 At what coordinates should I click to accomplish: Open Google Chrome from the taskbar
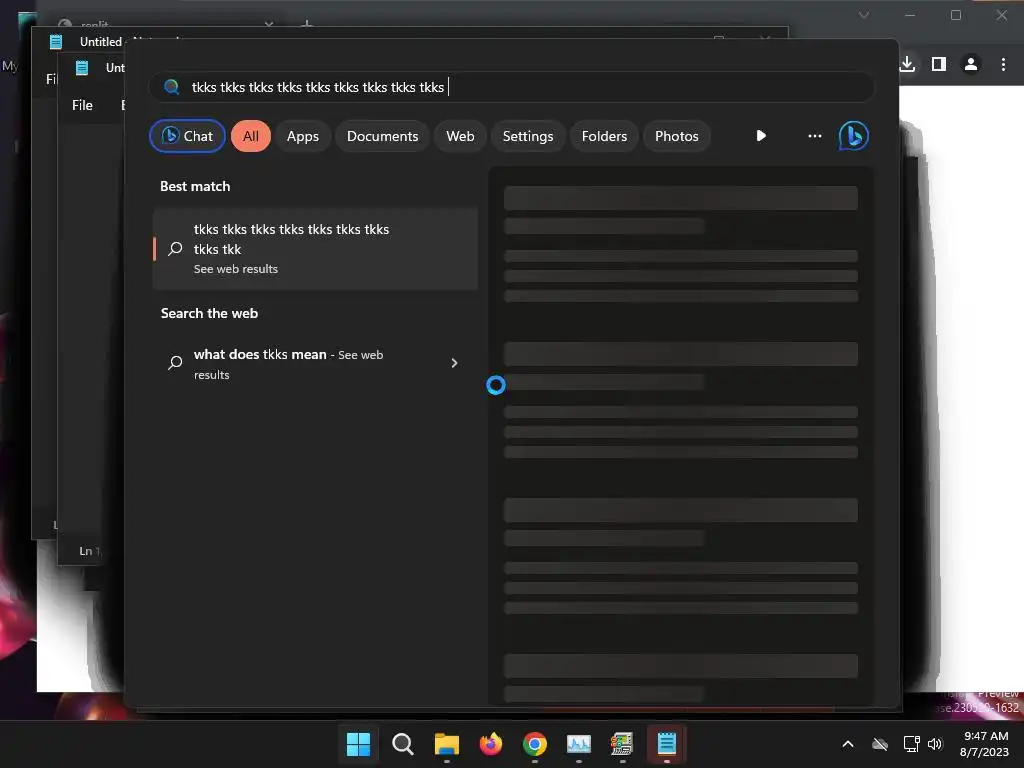click(535, 744)
